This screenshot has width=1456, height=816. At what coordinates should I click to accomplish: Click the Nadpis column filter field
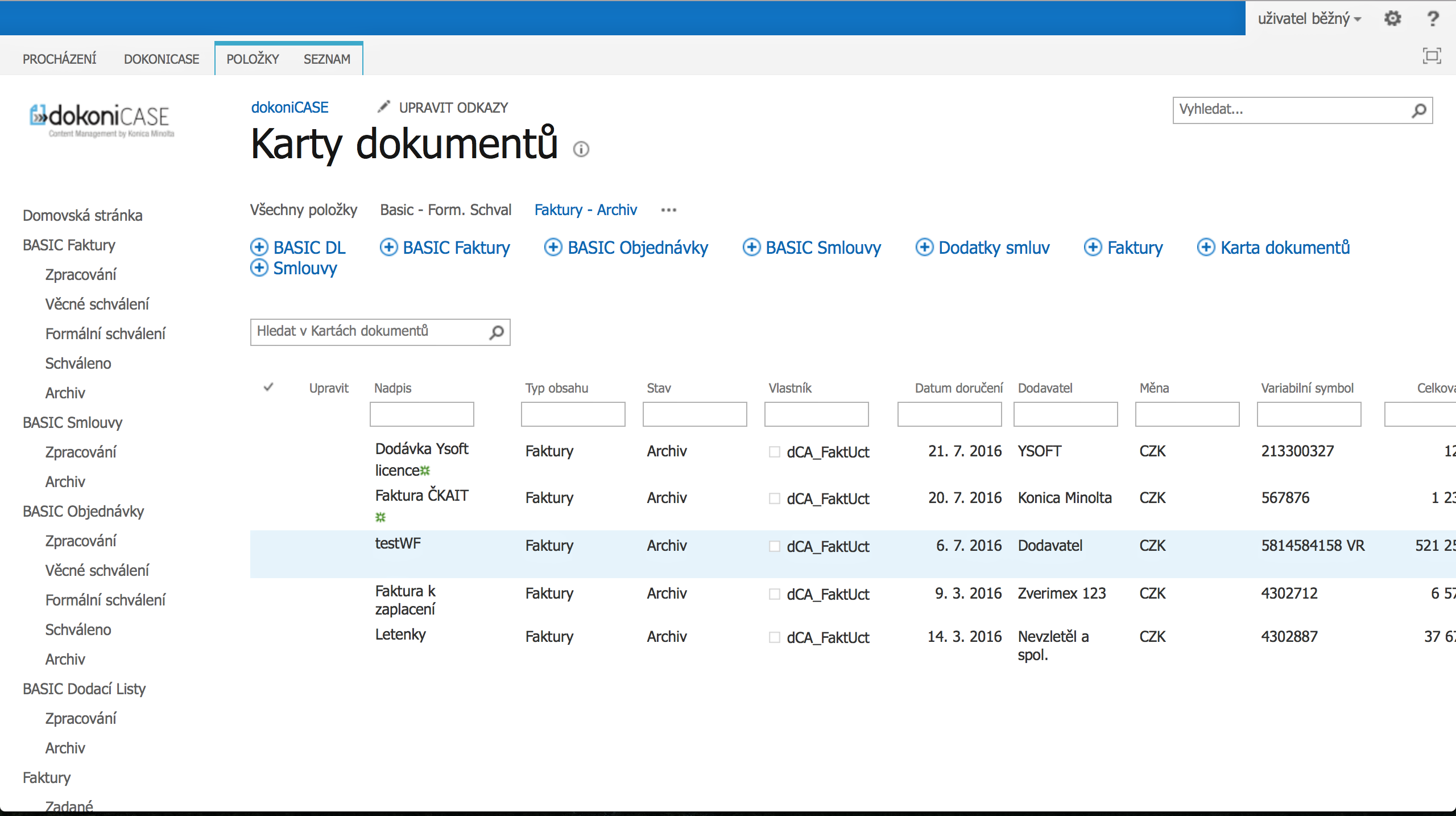click(421, 414)
